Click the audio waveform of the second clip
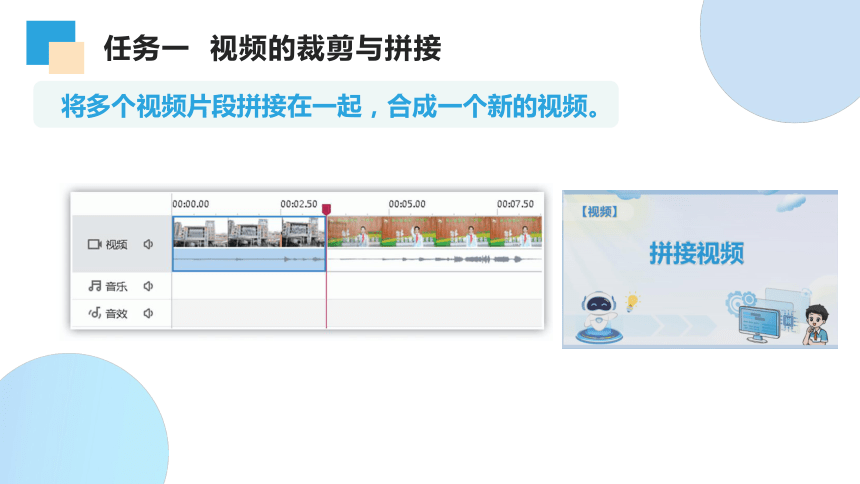Viewport: 860px width, 484px height. [434, 259]
